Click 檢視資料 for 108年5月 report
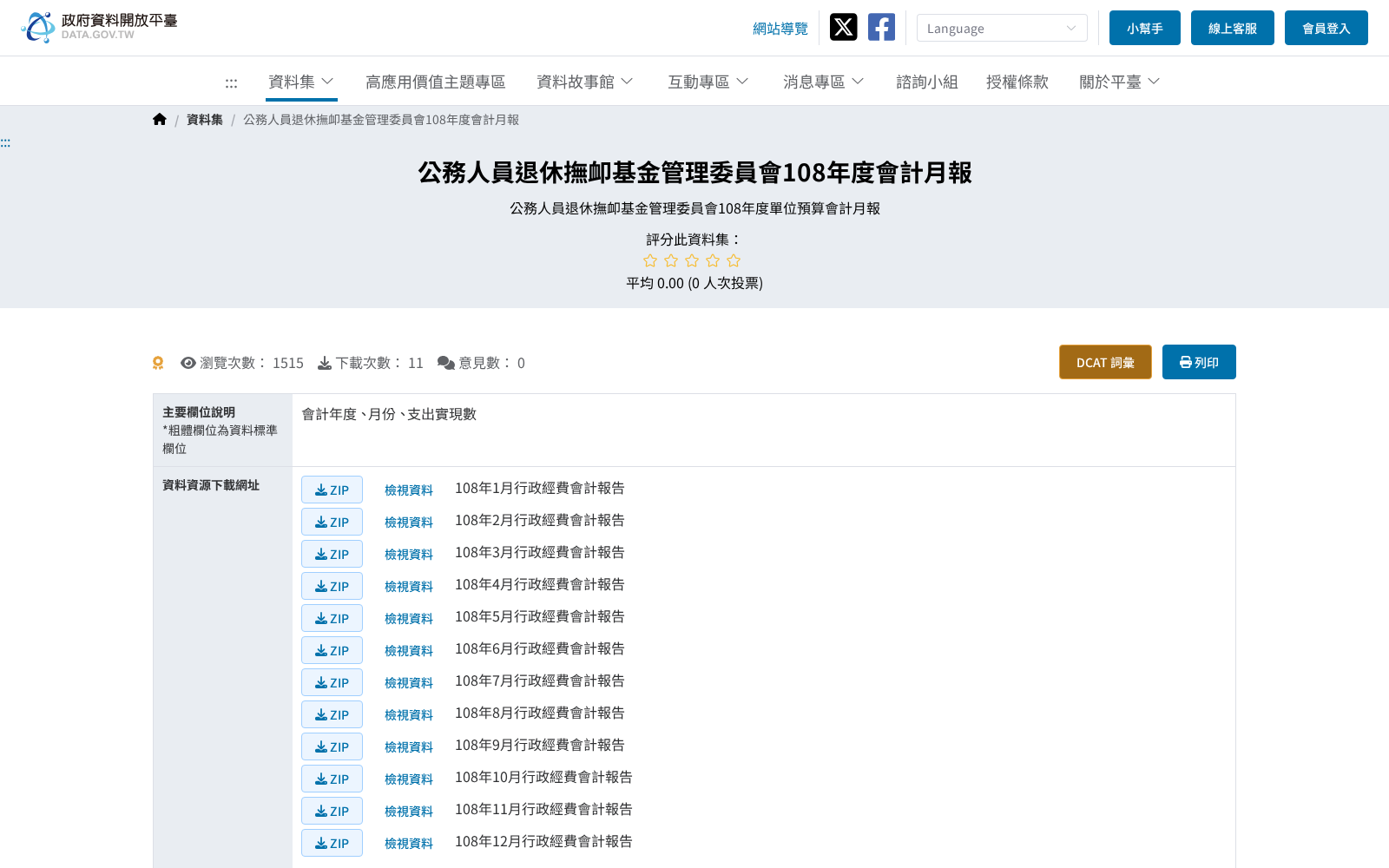 409,619
